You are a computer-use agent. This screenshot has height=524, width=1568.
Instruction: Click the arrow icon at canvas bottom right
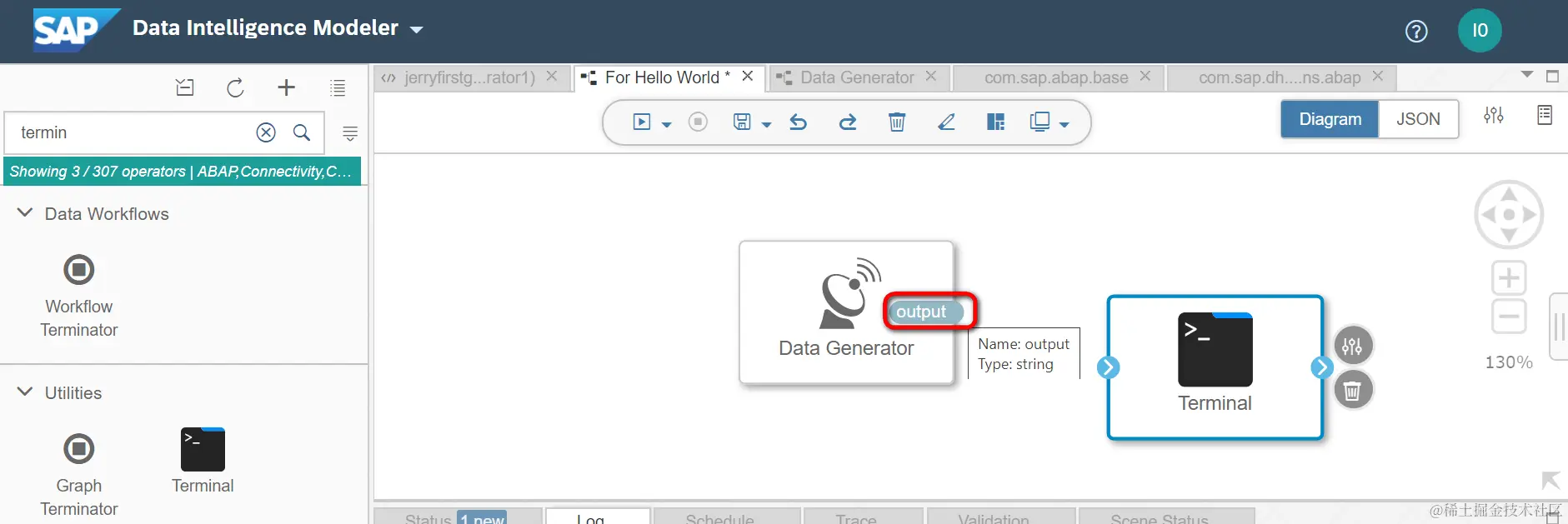[x=1550, y=480]
